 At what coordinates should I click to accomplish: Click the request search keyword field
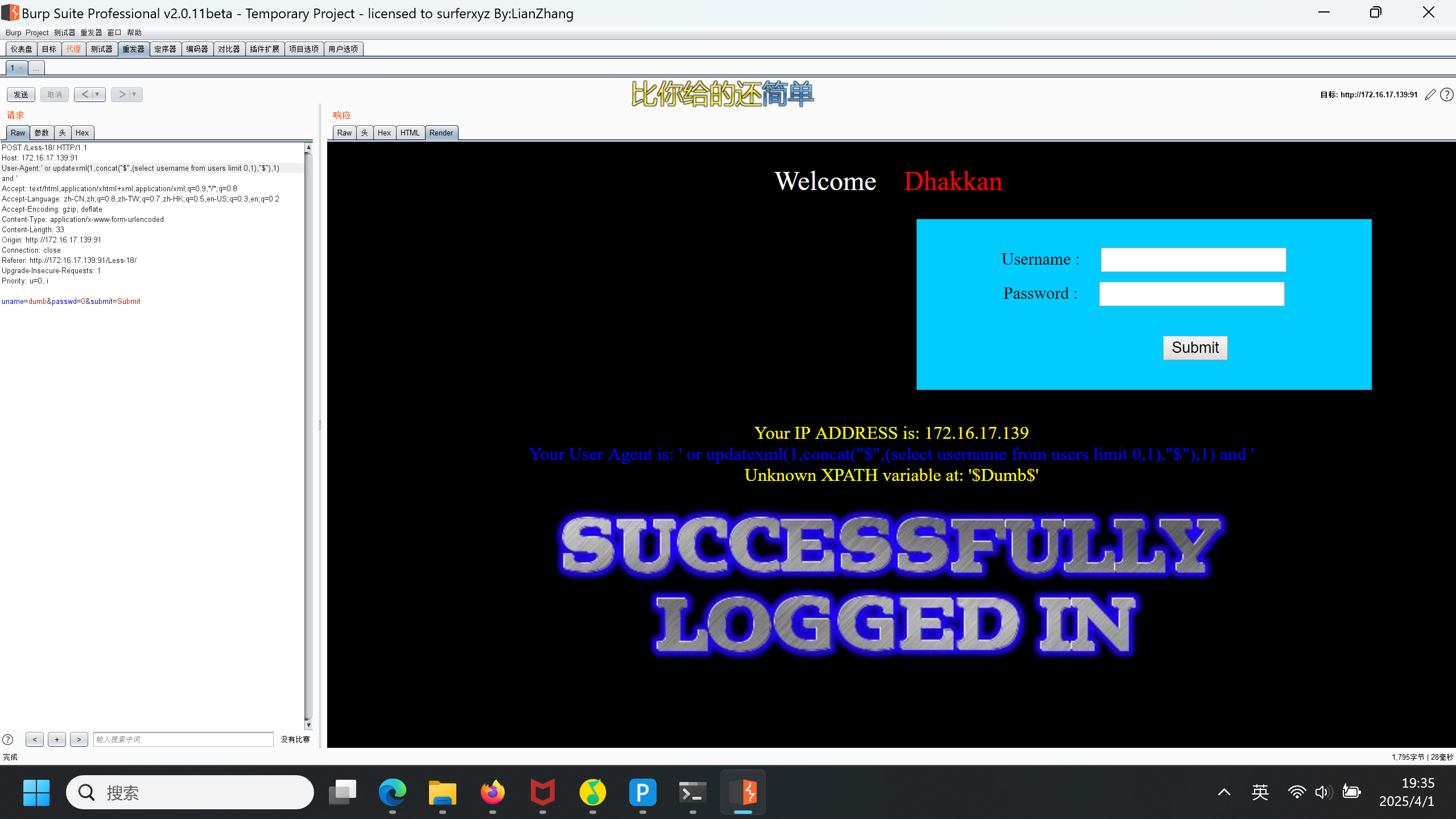pyautogui.click(x=183, y=739)
